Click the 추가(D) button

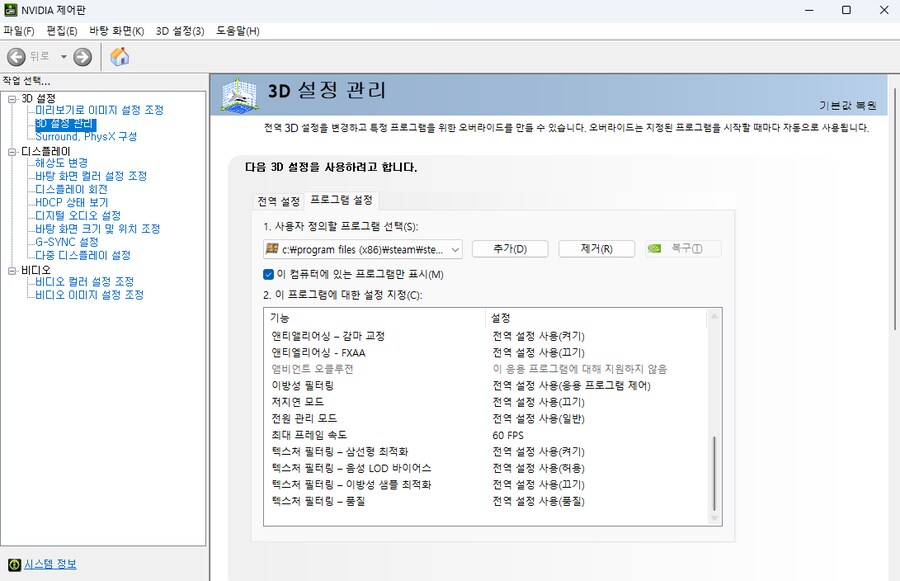click(x=509, y=247)
